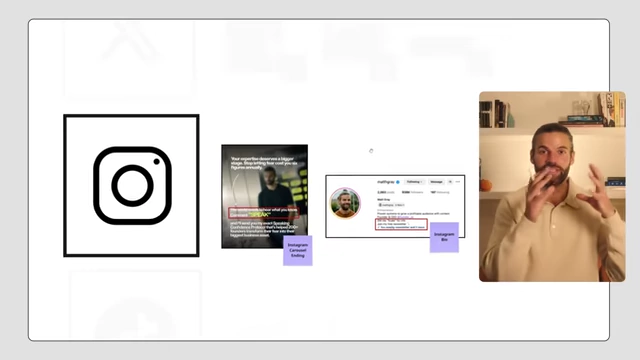Viewport: 640px width, 360px height.
Task: Select the Instagram carousel post image
Action: (264, 196)
